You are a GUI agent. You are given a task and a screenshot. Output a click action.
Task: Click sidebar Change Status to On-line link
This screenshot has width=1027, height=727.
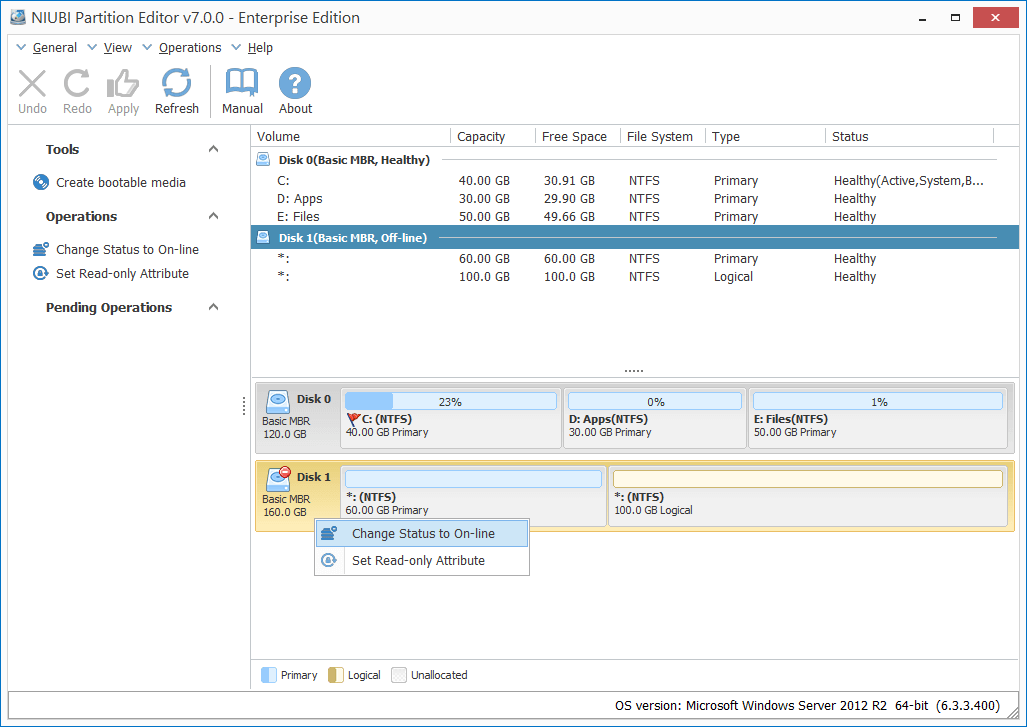point(127,249)
